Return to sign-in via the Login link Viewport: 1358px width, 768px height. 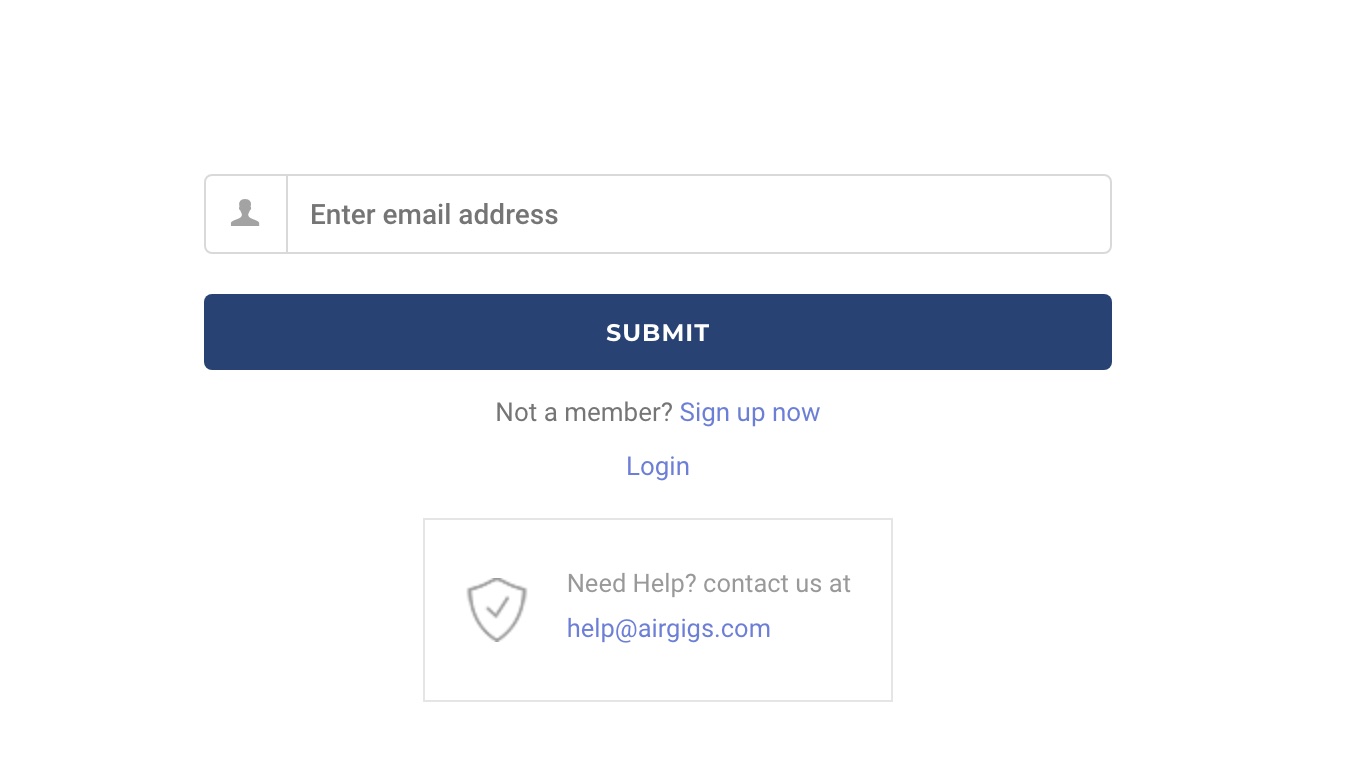click(x=657, y=466)
